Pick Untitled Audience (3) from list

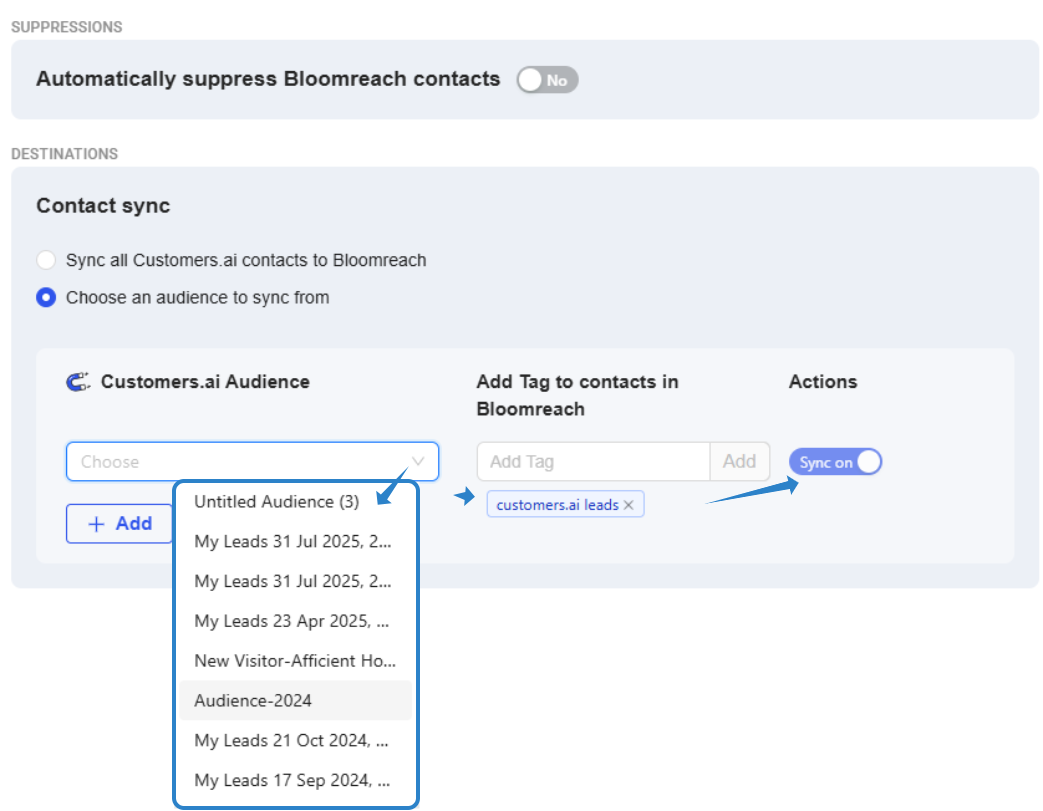(x=276, y=501)
